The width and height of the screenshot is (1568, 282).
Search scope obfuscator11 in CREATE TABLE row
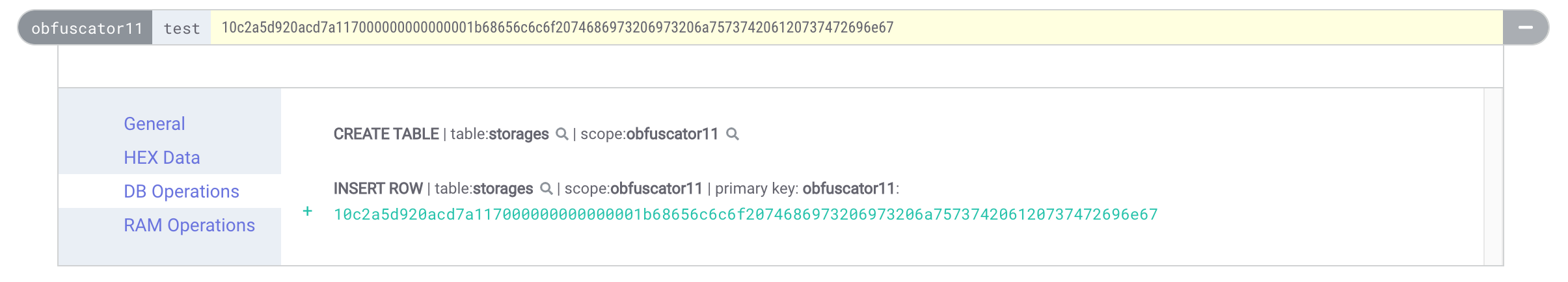733,134
